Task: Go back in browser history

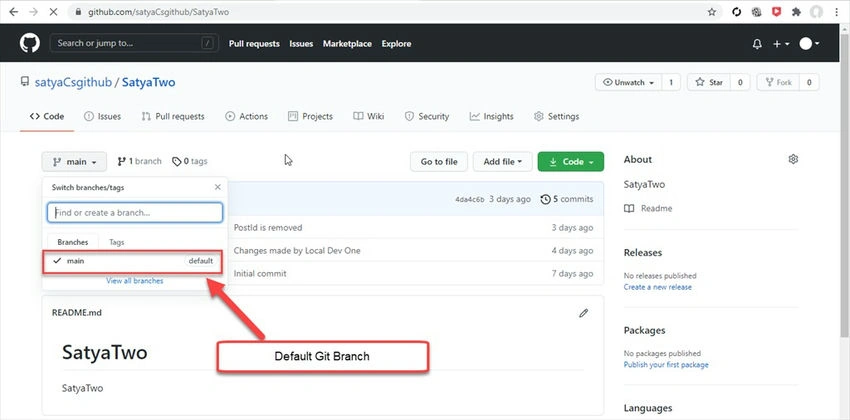Action: pyautogui.click(x=14, y=12)
